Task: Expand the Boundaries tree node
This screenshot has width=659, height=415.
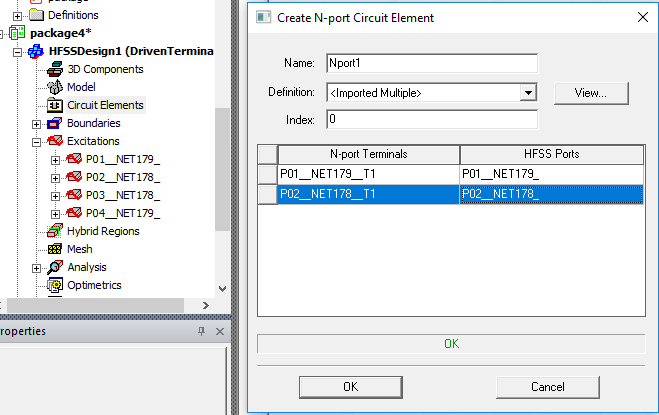Action: click(37, 123)
